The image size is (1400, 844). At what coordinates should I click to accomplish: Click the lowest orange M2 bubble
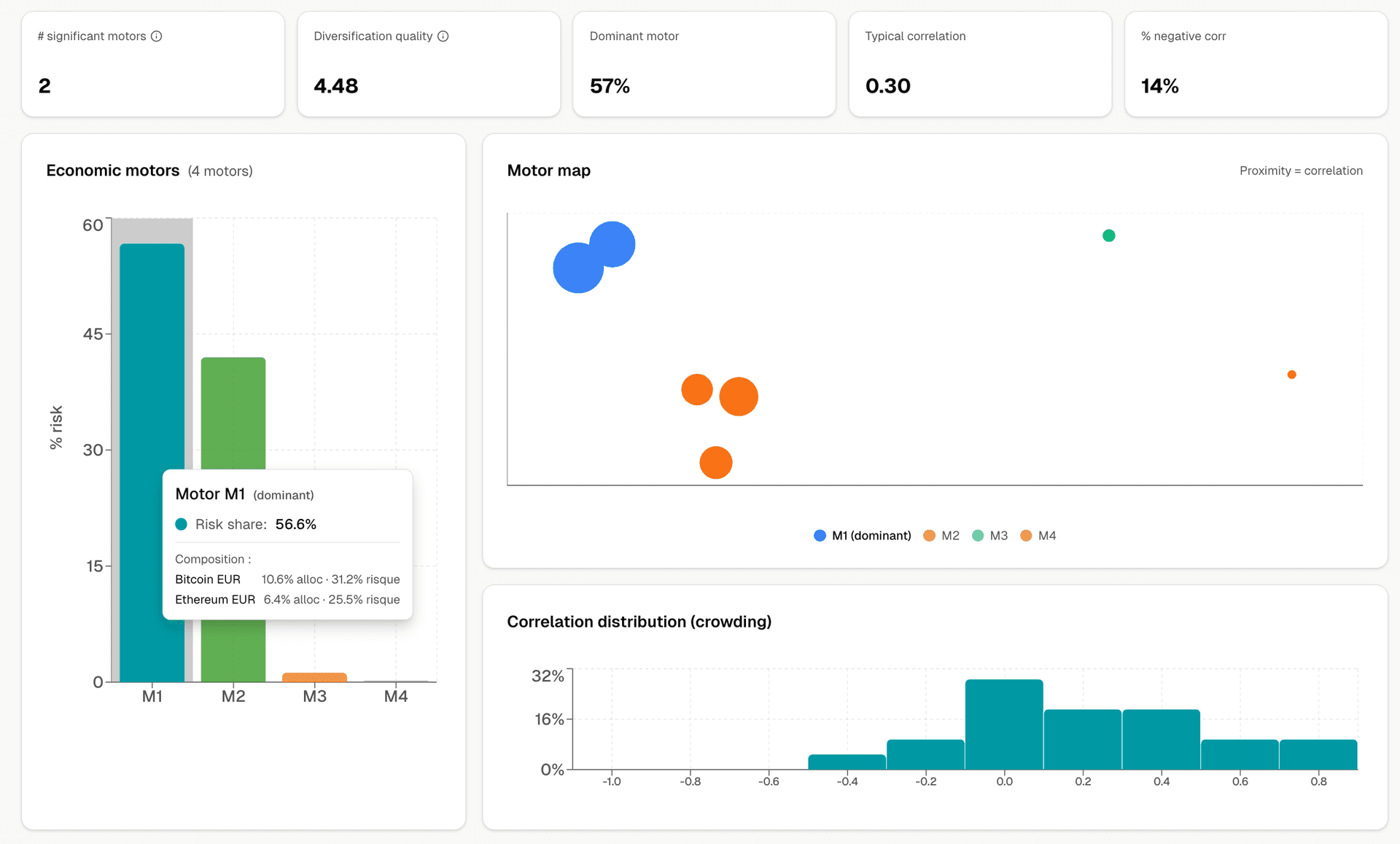715,463
